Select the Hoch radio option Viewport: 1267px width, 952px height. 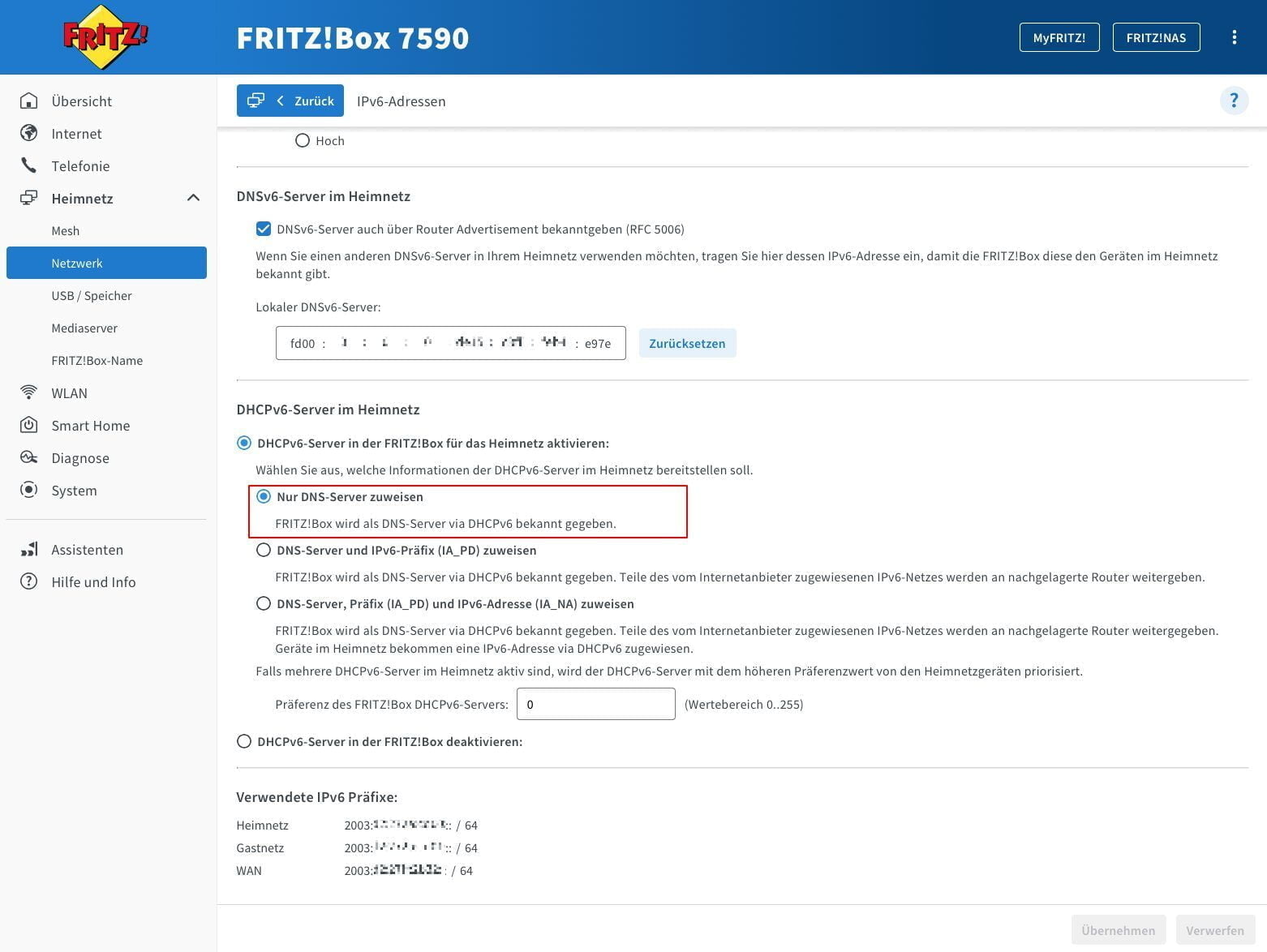pyautogui.click(x=303, y=140)
